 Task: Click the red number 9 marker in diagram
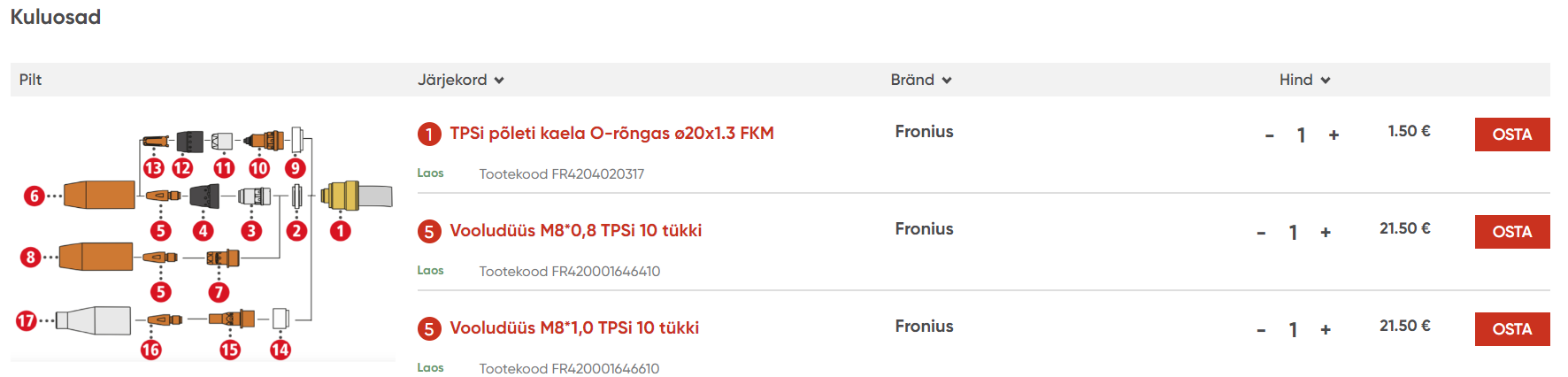point(296,167)
